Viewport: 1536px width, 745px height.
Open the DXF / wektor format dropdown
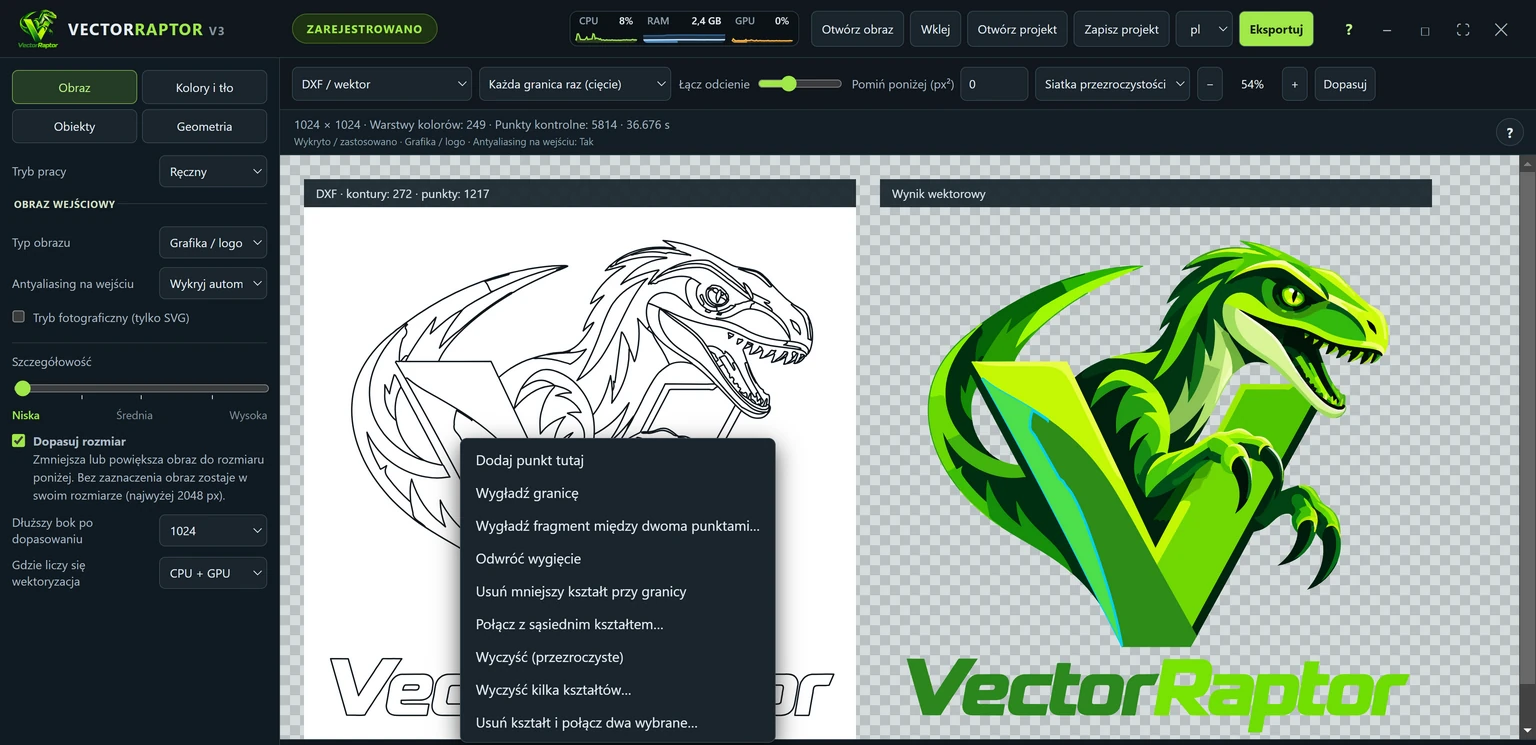[381, 84]
